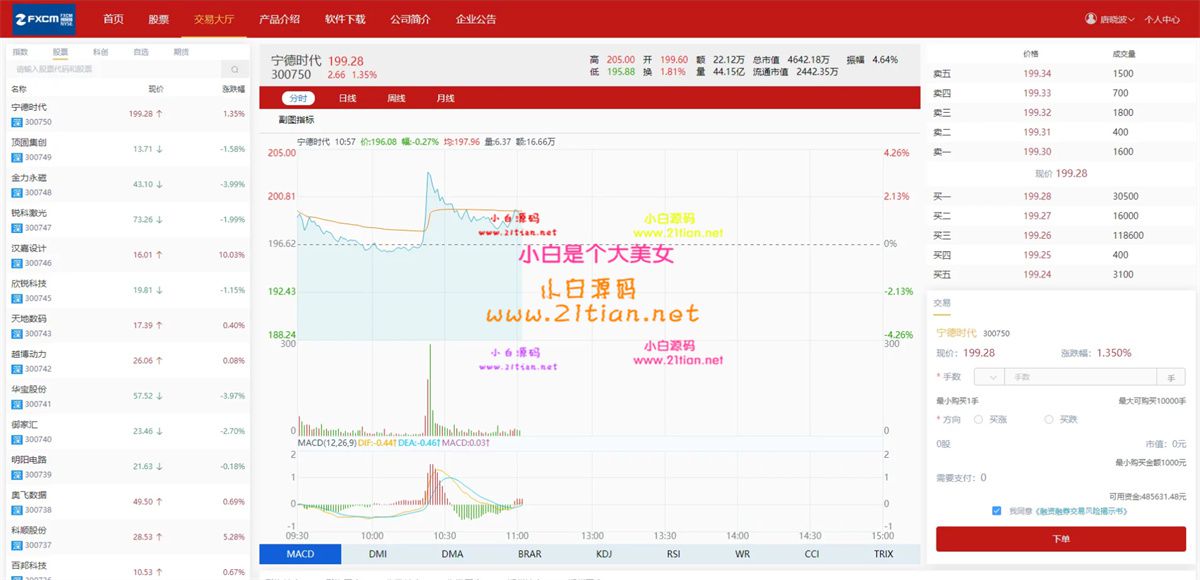The height and width of the screenshot is (580, 1200).
Task: Click the 深 badge beside code 300742
Action: [x=16, y=369]
